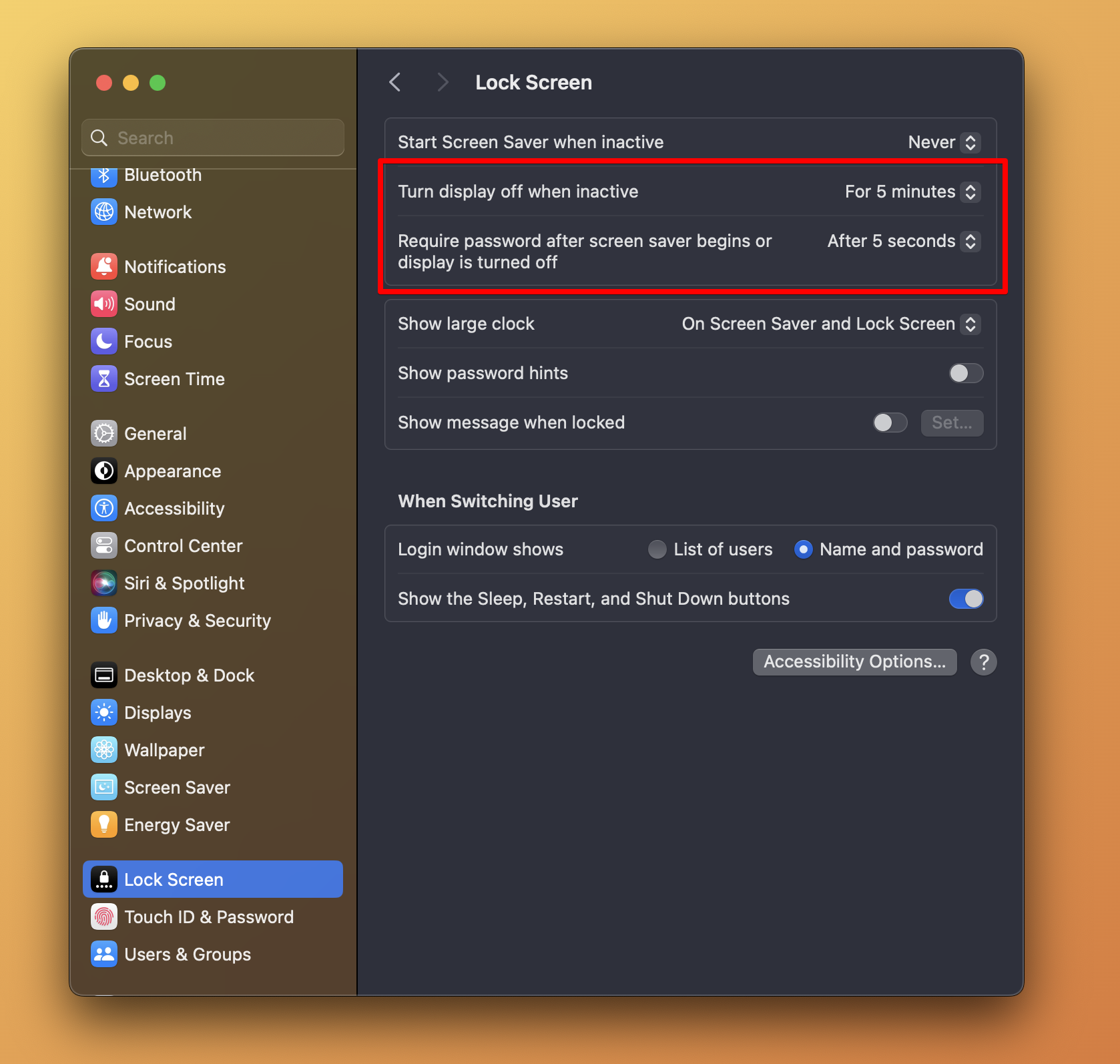The image size is (1120, 1064).
Task: Click the Accessibility Options button
Action: pos(854,661)
